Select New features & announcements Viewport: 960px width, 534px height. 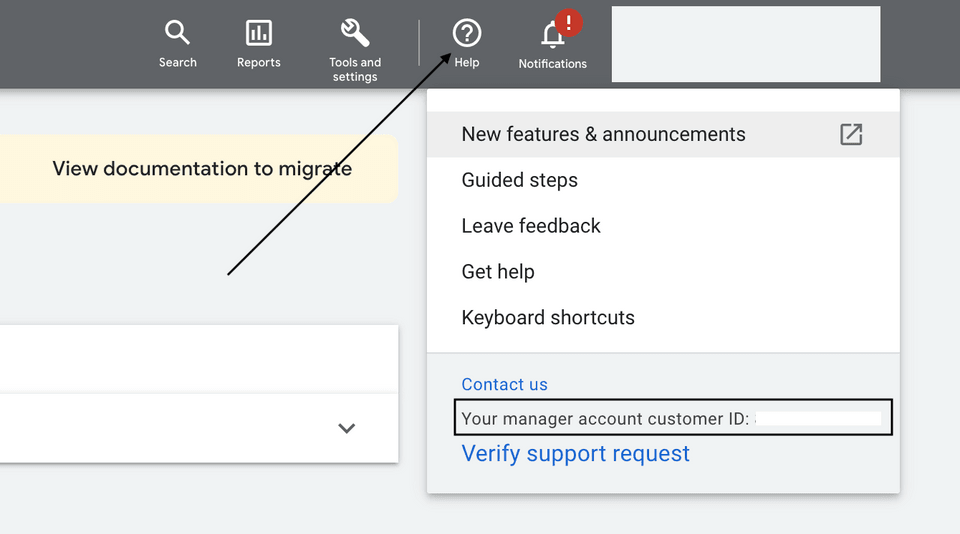pos(663,134)
